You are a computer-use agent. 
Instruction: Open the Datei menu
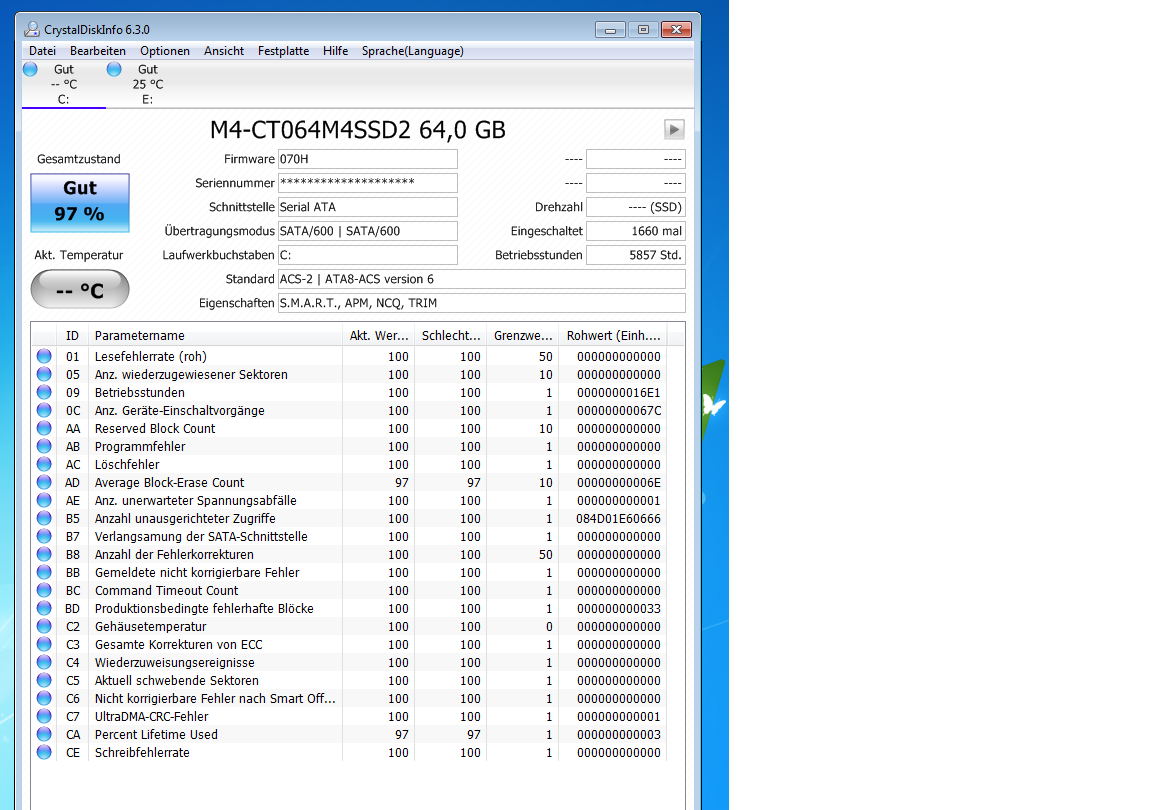(42, 51)
